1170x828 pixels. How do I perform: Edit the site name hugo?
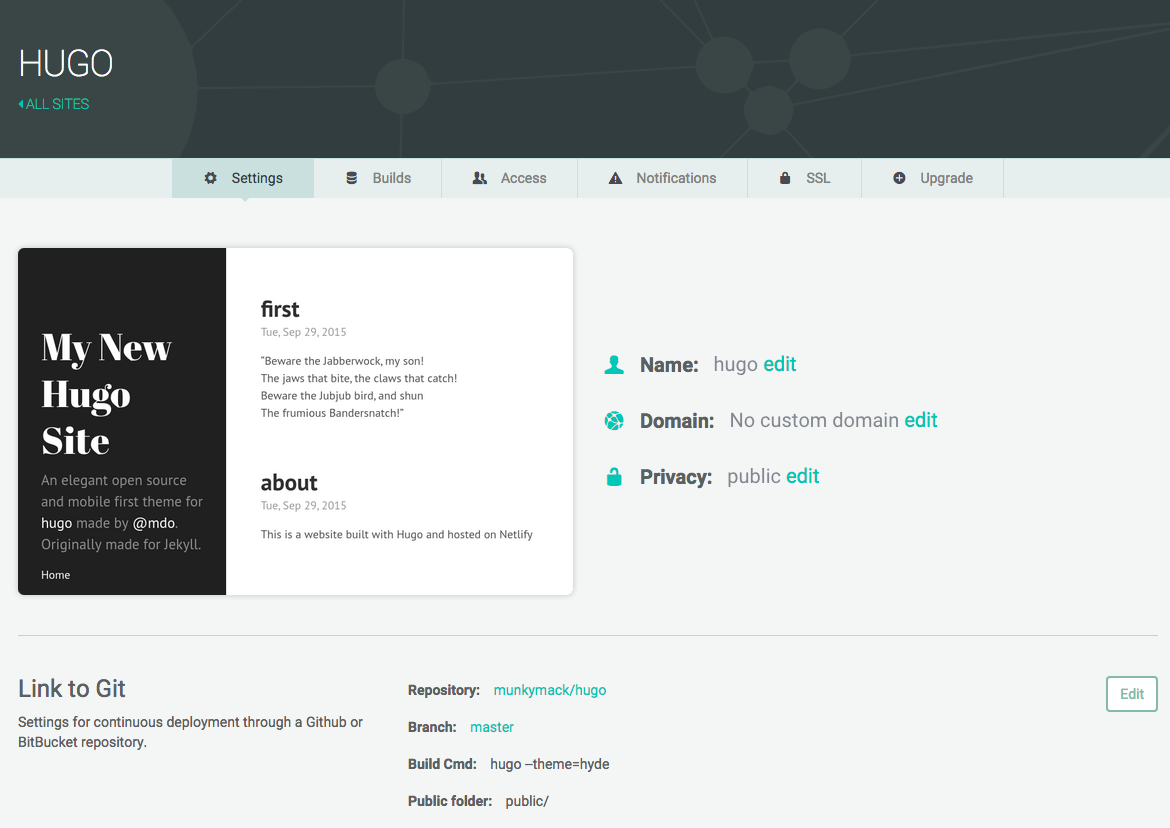click(x=780, y=364)
